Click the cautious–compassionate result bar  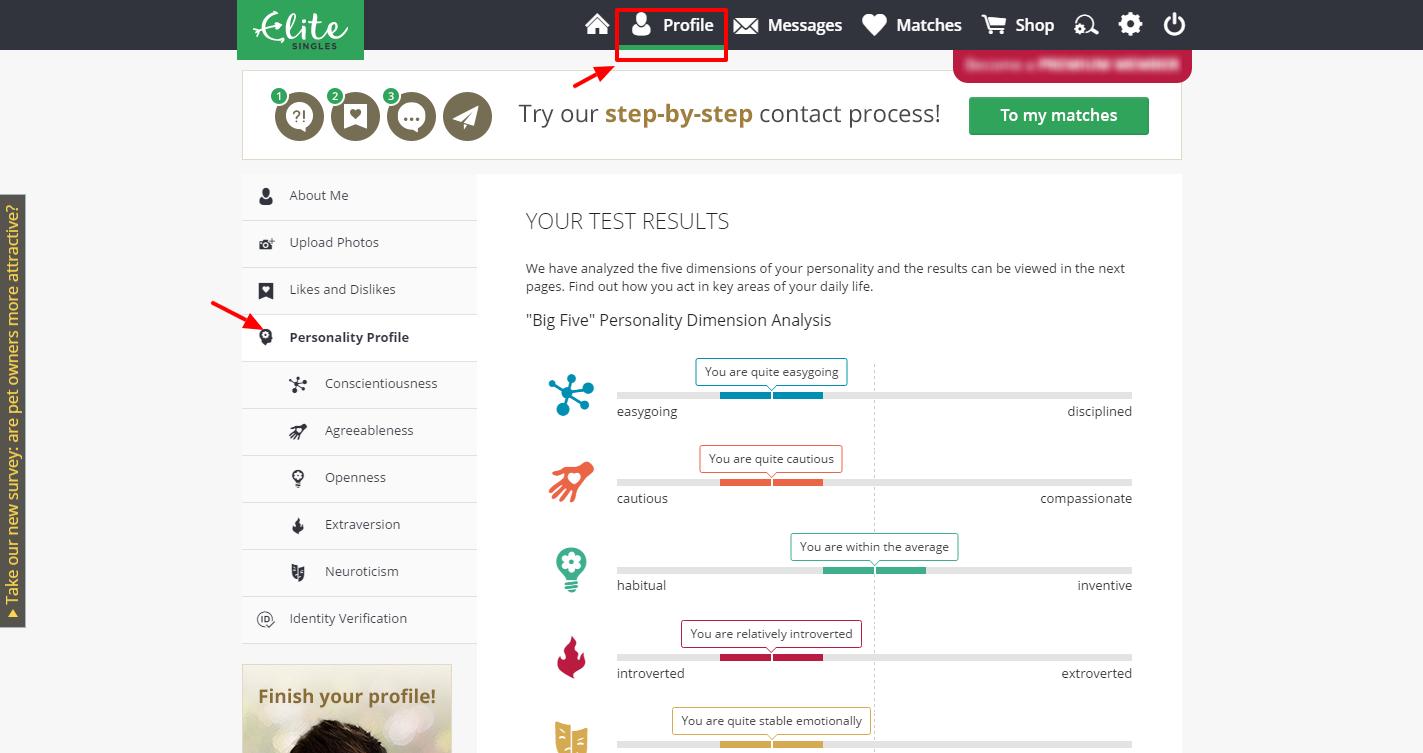click(874, 483)
